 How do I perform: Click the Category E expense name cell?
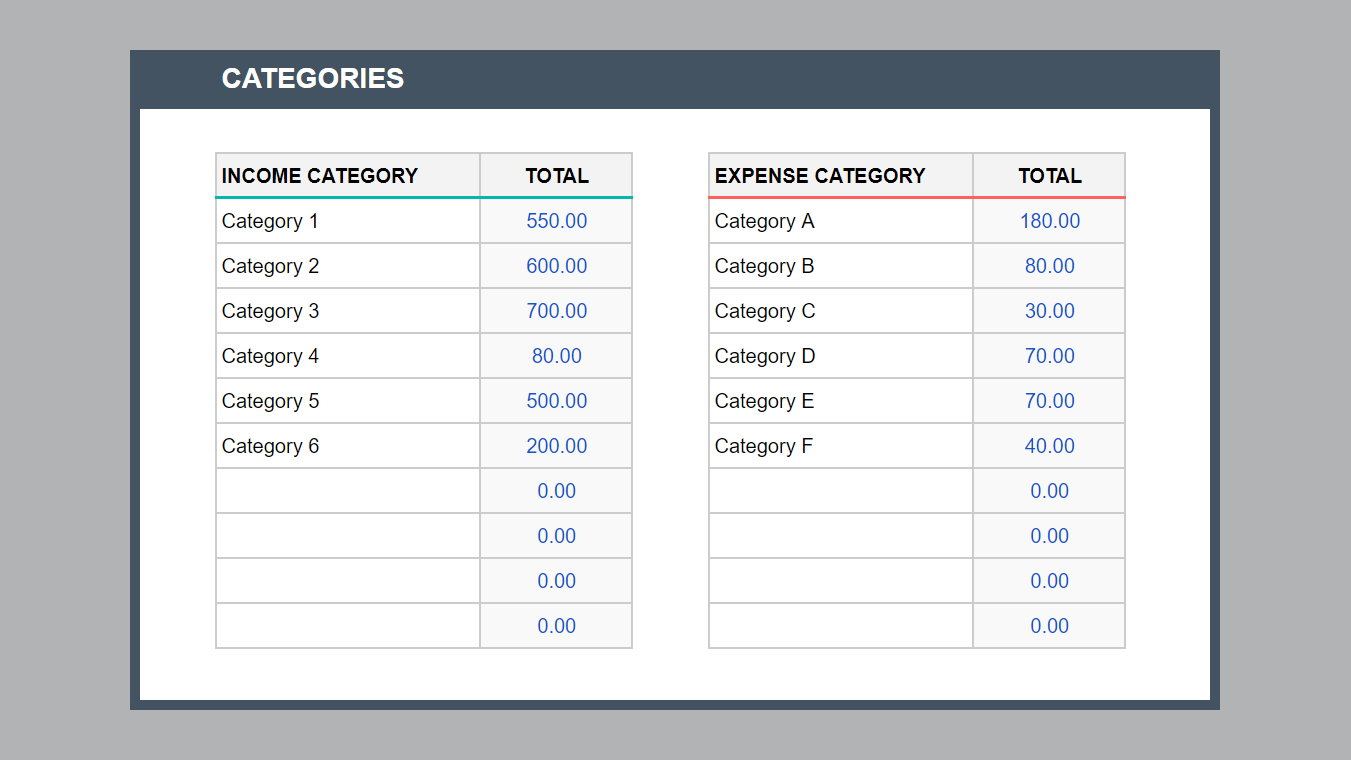840,401
